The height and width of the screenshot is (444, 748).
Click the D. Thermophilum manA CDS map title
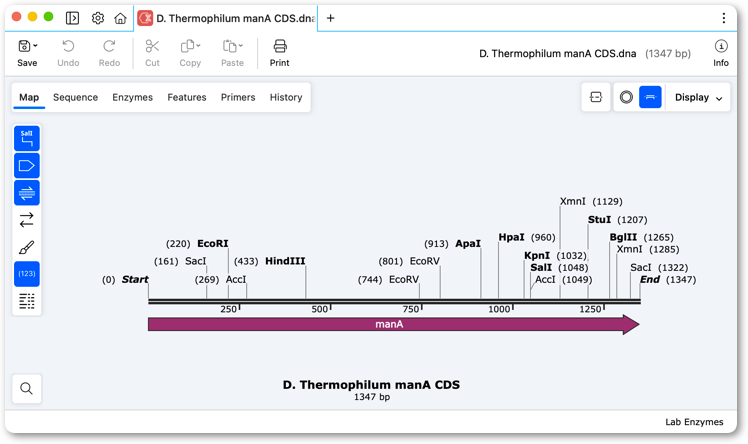pos(371,385)
